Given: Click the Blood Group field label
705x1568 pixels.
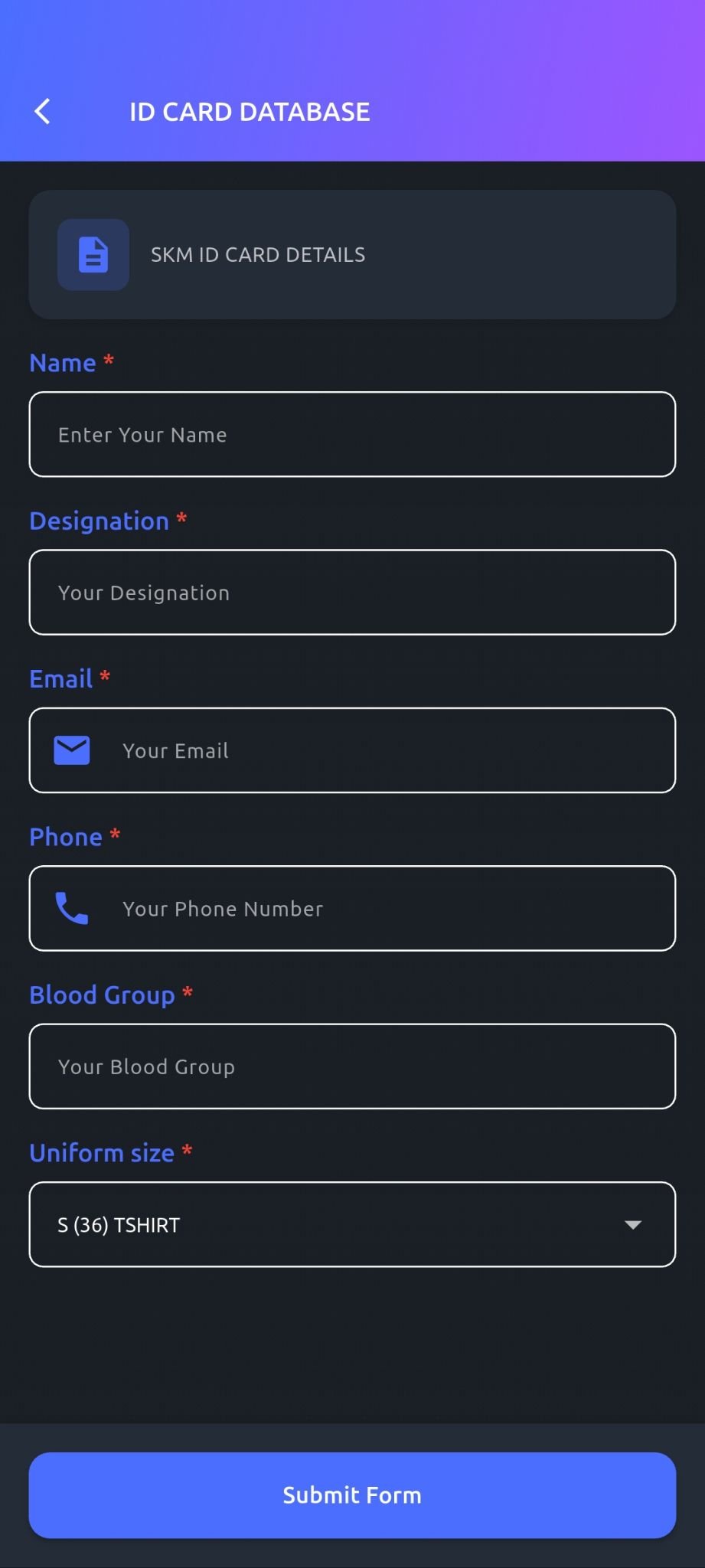Looking at the screenshot, I should tap(102, 995).
